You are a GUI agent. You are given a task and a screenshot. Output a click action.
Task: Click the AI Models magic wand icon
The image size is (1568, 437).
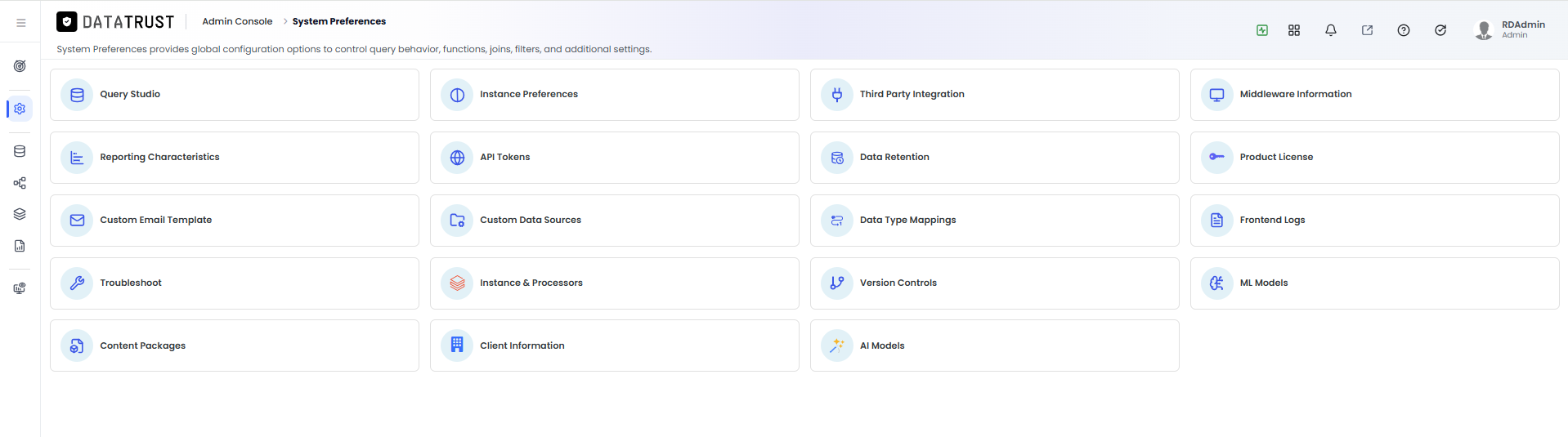(837, 346)
